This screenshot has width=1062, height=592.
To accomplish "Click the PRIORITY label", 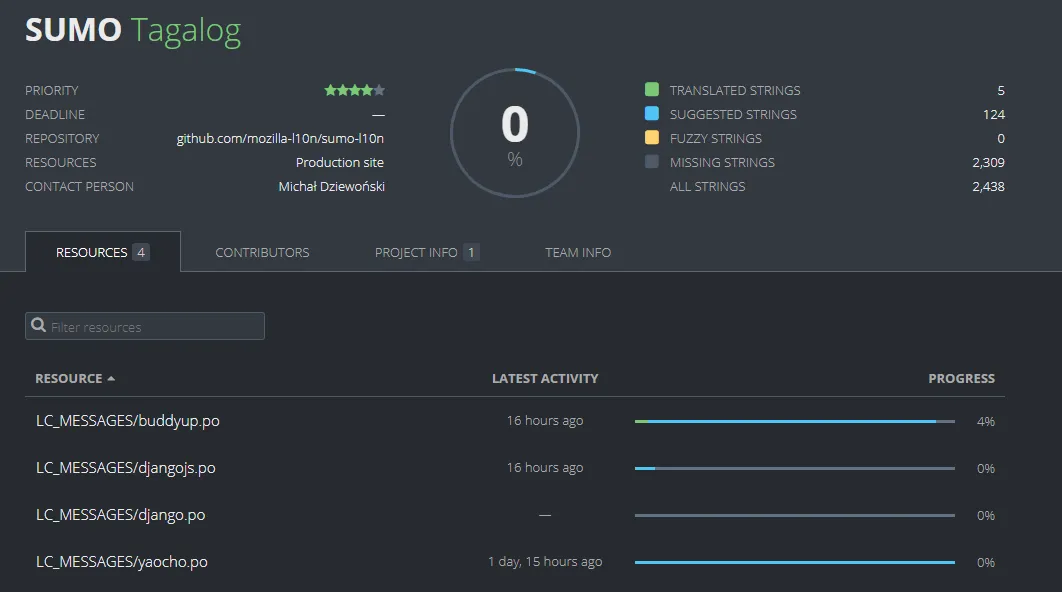I will (x=51, y=90).
